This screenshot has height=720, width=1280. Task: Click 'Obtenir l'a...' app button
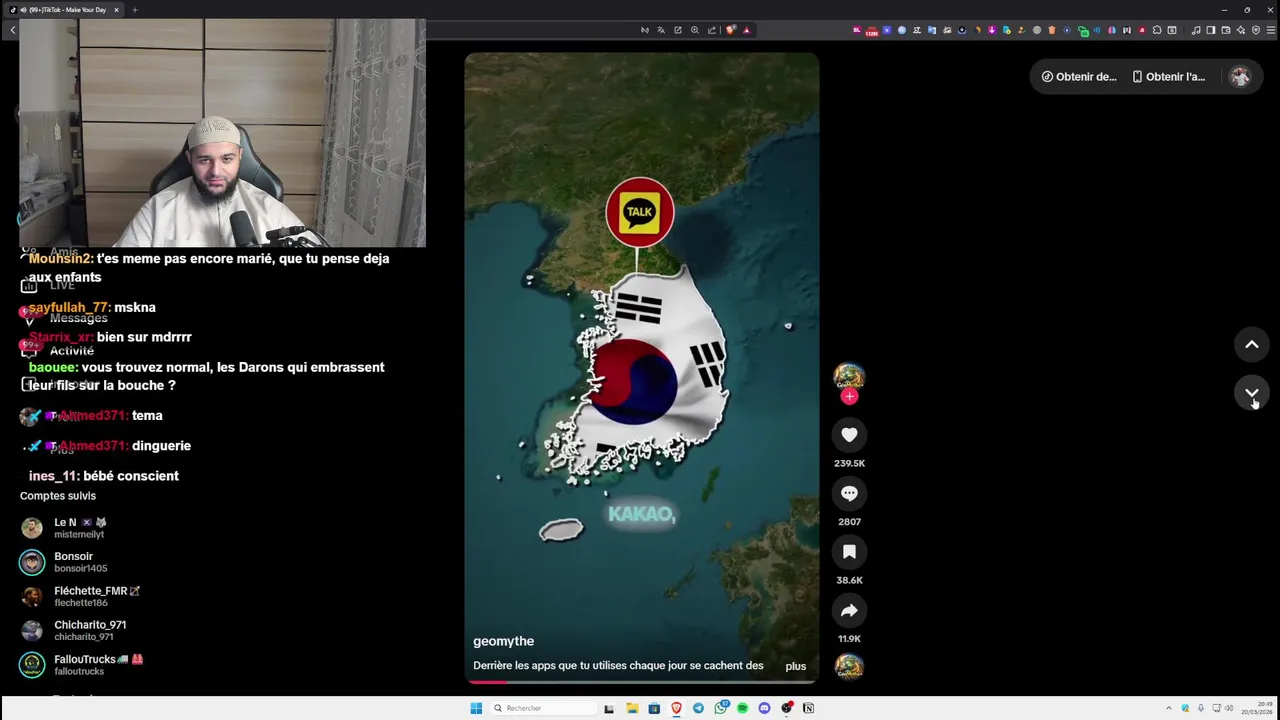[x=1169, y=77]
